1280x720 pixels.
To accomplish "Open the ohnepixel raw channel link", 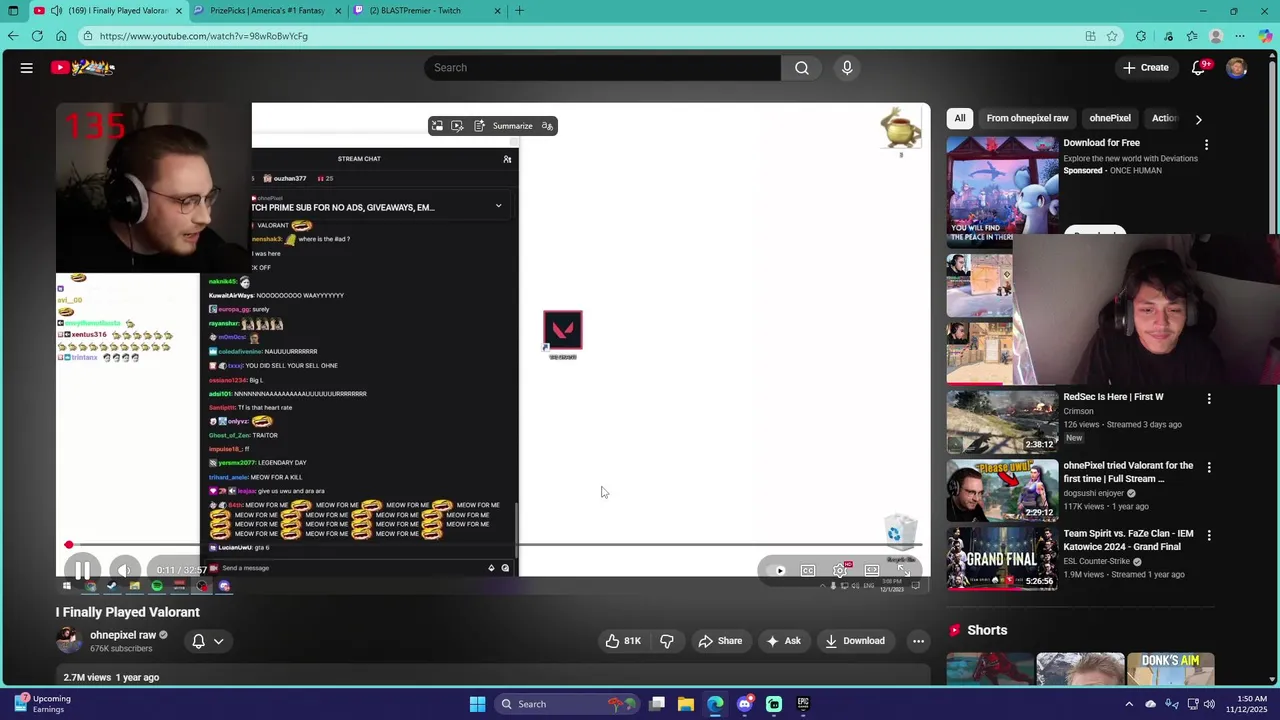I will tap(123, 635).
